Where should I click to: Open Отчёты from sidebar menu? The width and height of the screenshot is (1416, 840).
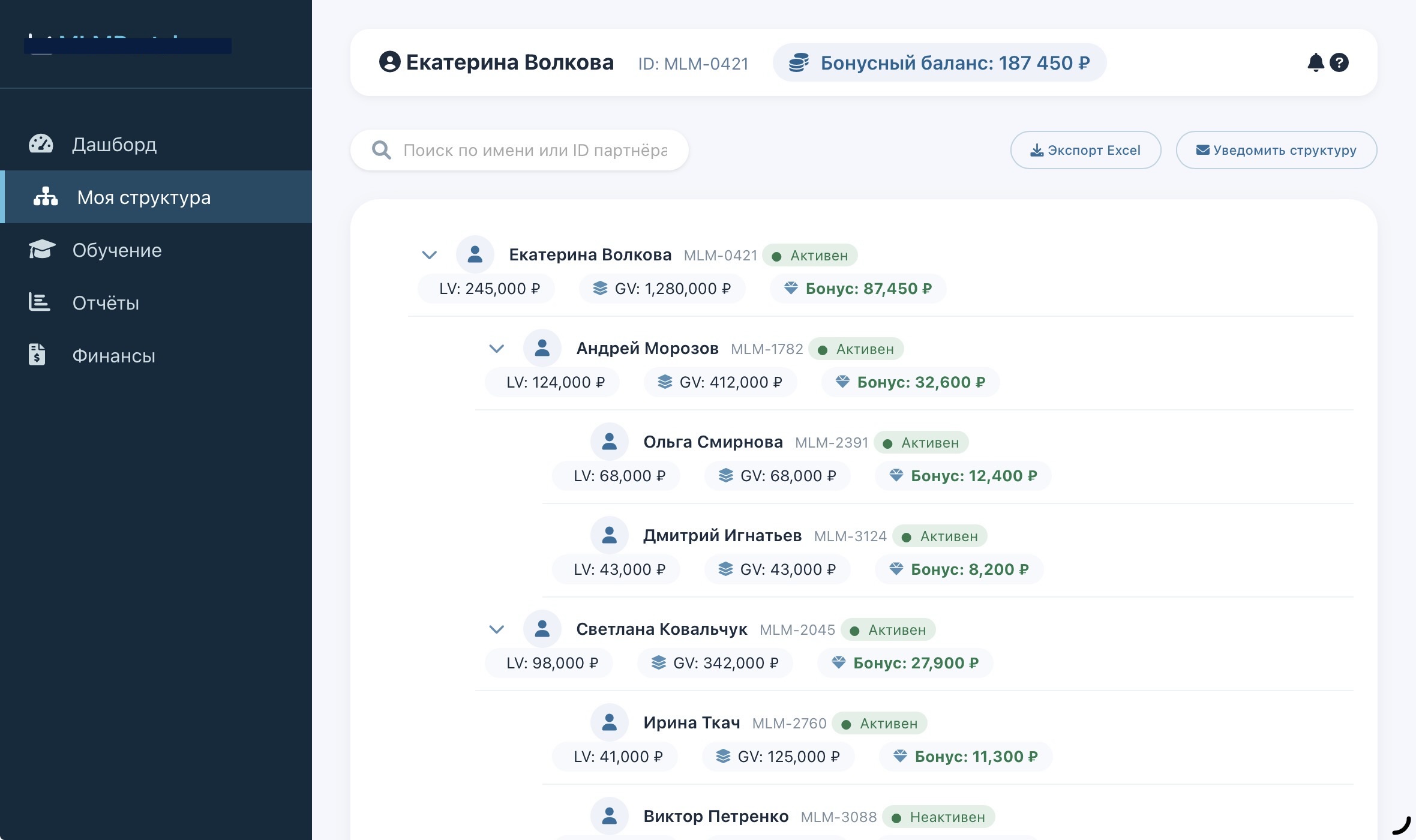tap(106, 303)
